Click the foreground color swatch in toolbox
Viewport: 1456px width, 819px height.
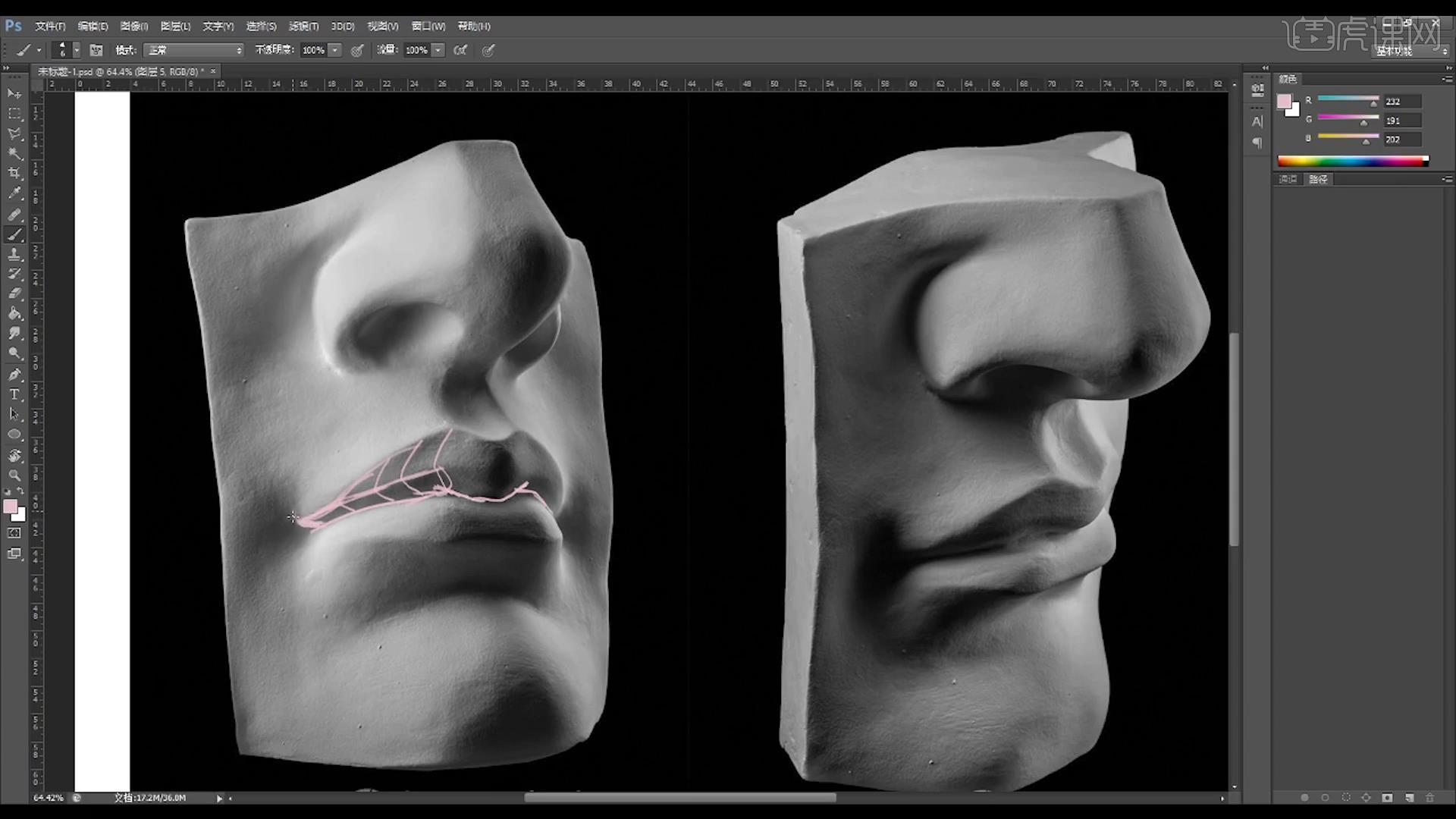[x=10, y=507]
